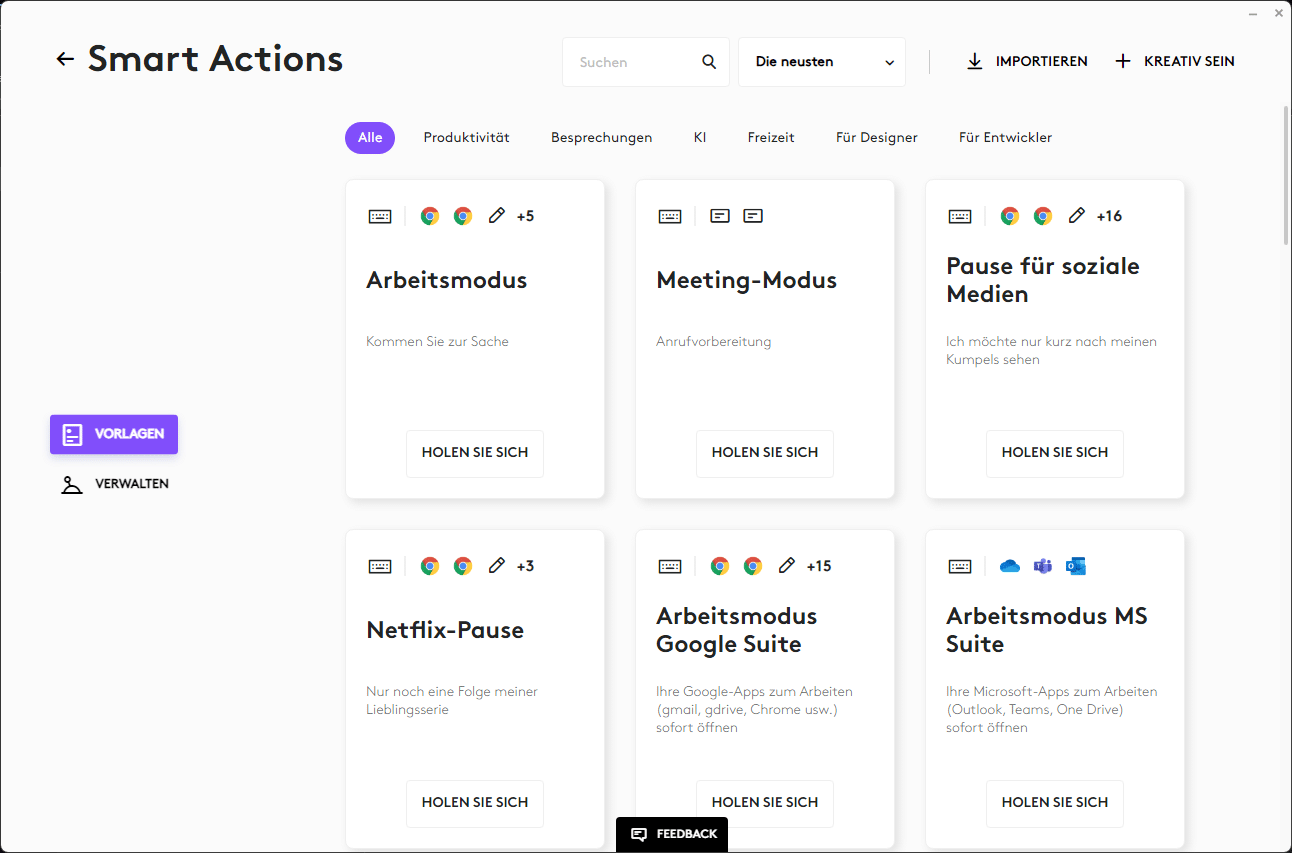The height and width of the screenshot is (853, 1292).
Task: Switch to the Besprechungen category
Action: [601, 138]
